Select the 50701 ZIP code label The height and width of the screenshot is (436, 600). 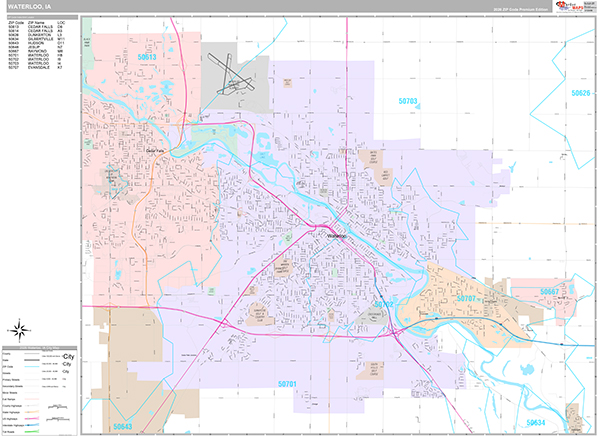point(288,384)
